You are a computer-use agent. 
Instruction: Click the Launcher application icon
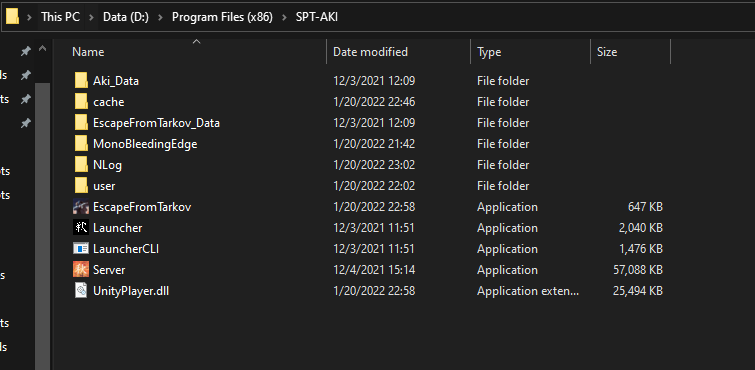click(x=81, y=227)
